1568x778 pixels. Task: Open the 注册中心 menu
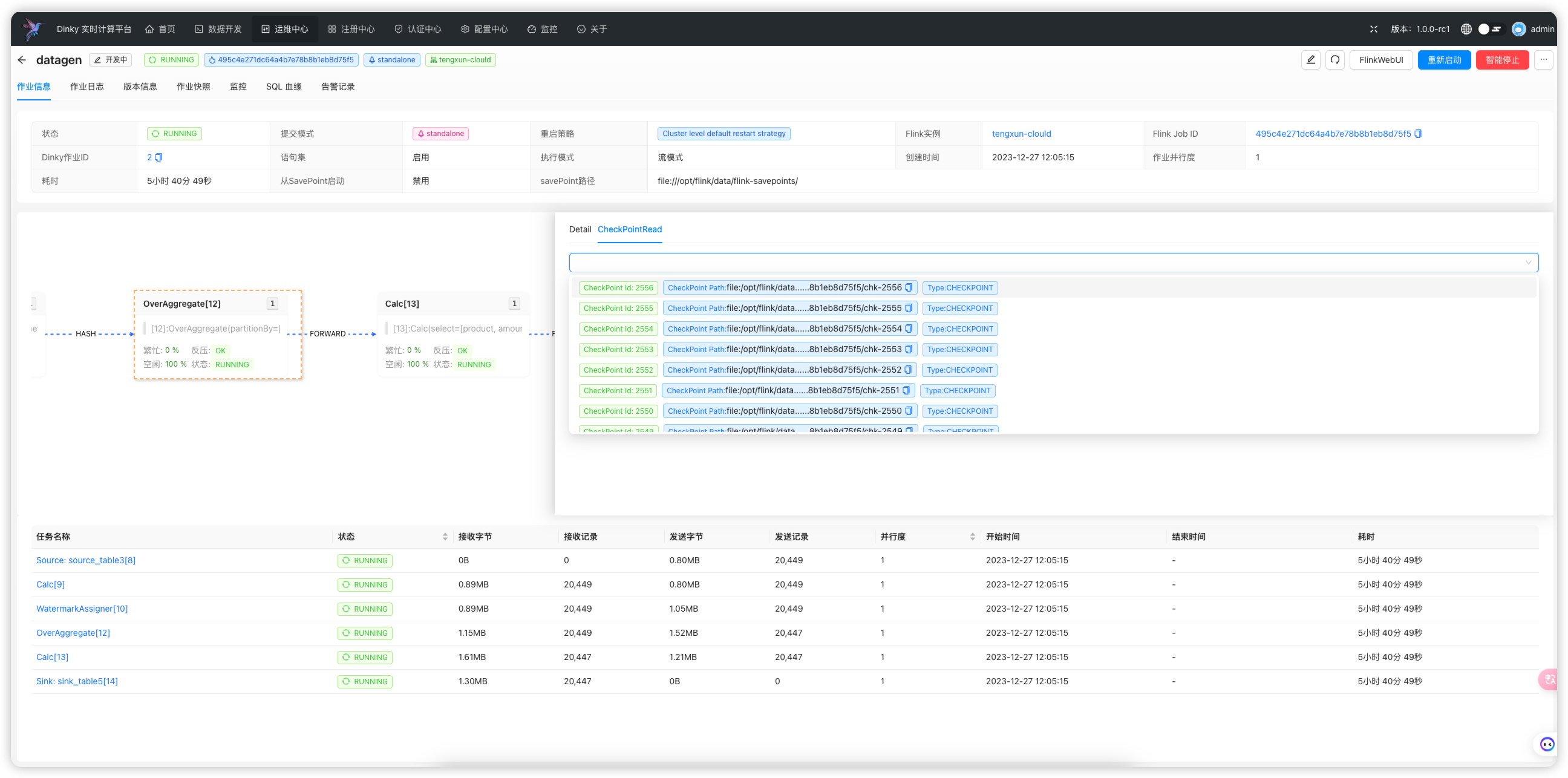(351, 28)
